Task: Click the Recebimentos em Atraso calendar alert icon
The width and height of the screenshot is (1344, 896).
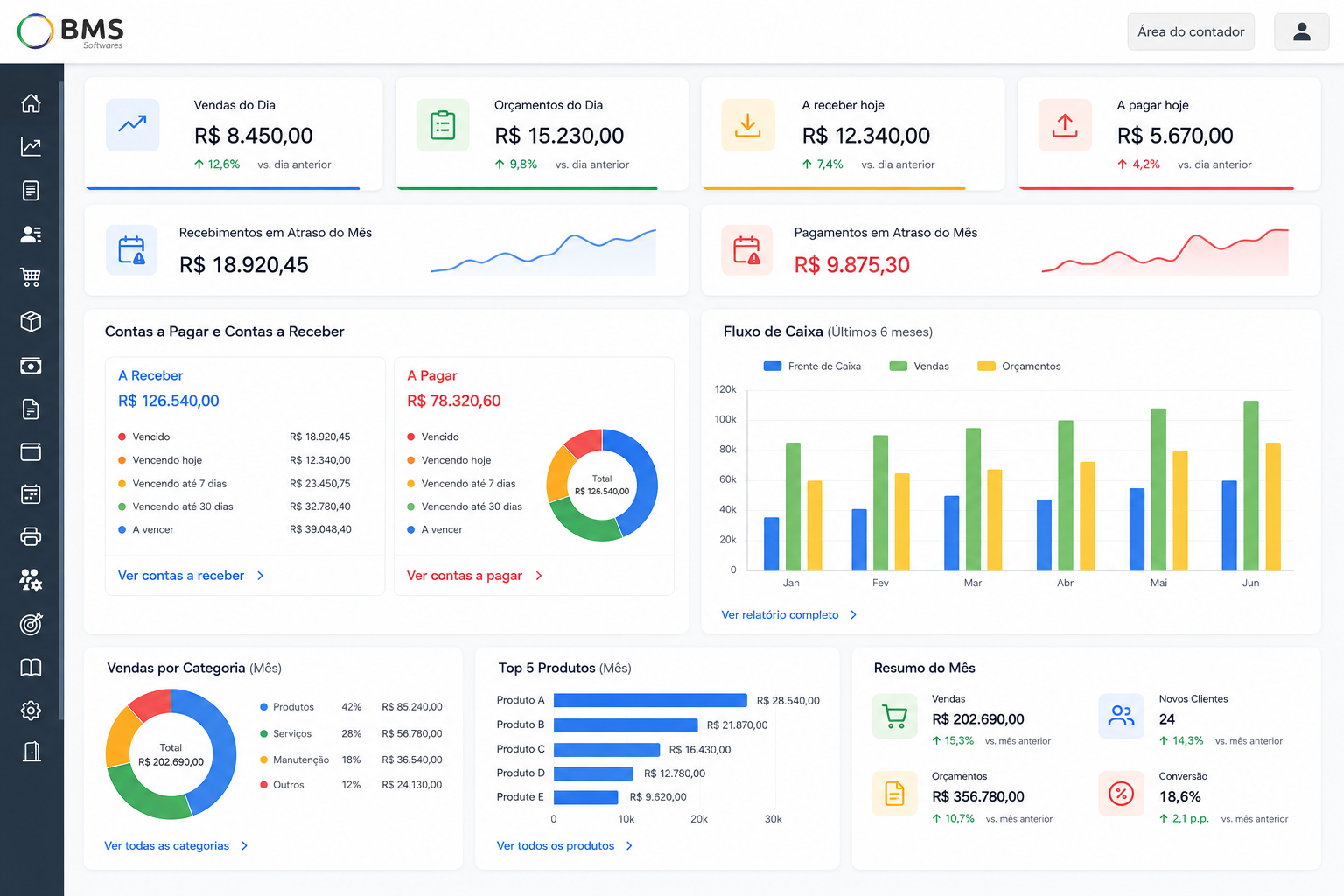Action: click(132, 250)
